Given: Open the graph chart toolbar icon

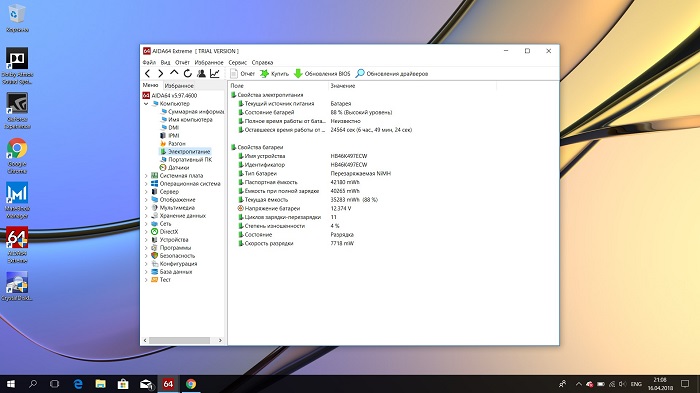Looking at the screenshot, I should 215,74.
